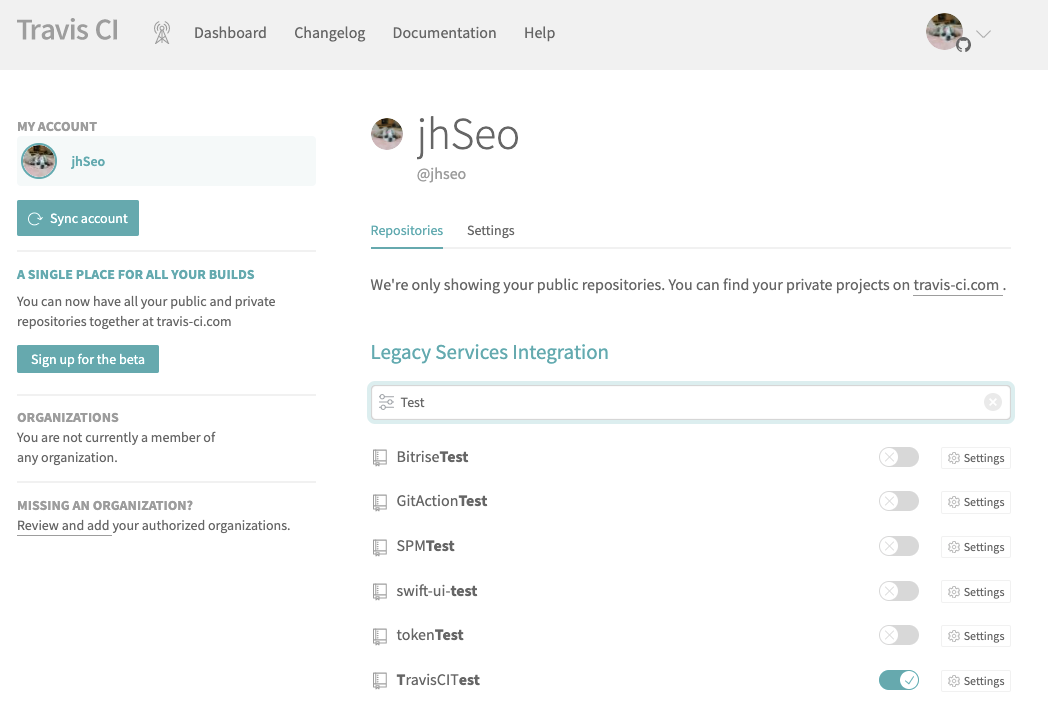Open Review and add link
The height and width of the screenshot is (710, 1048).
63,525
